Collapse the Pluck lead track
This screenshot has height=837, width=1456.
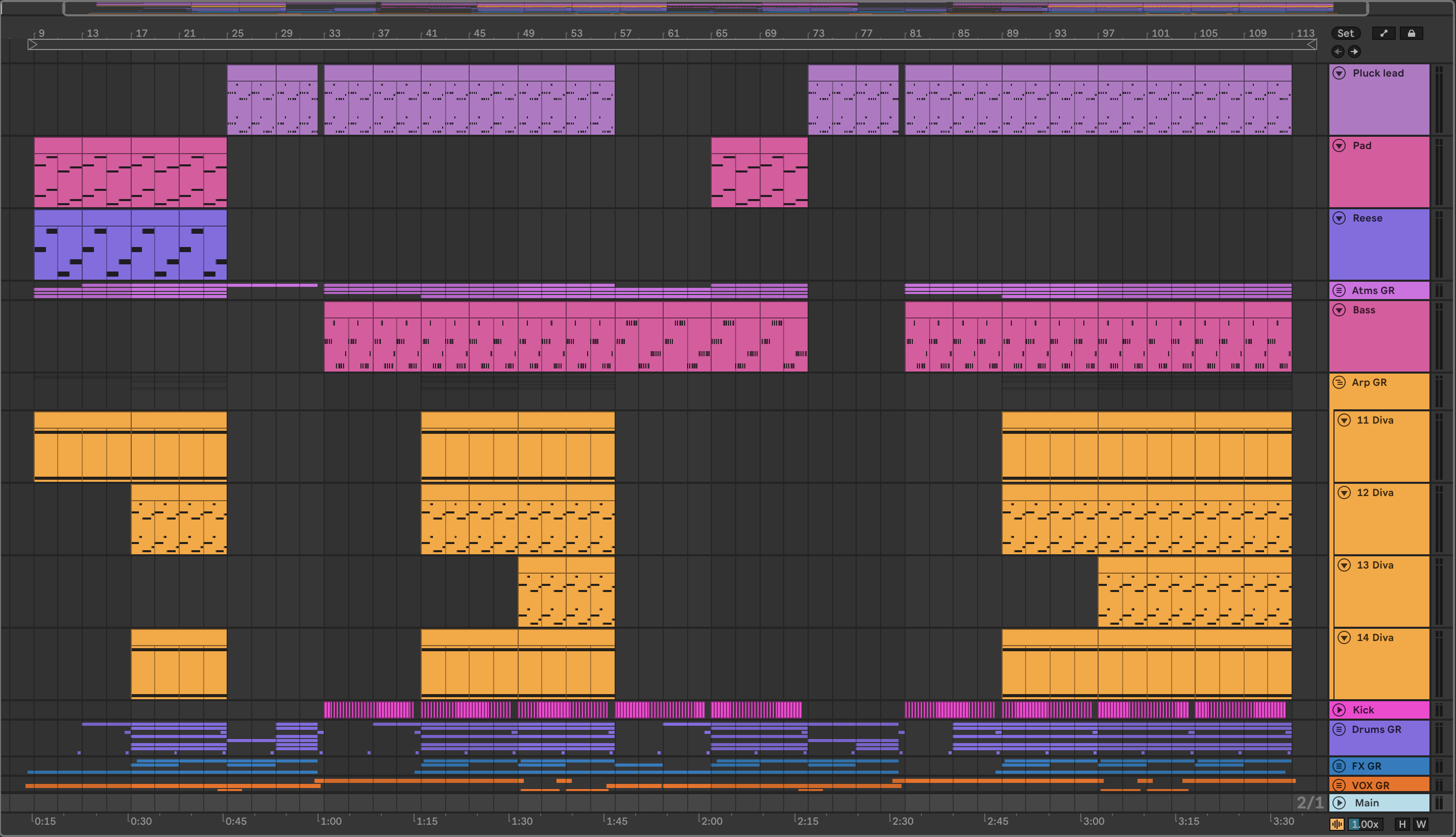(1339, 73)
